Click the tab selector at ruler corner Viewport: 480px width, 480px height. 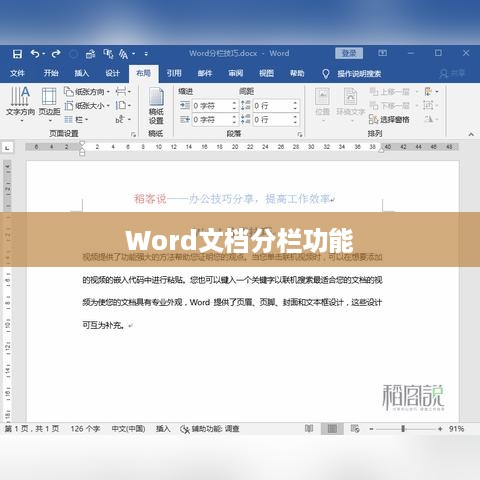coord(7,147)
